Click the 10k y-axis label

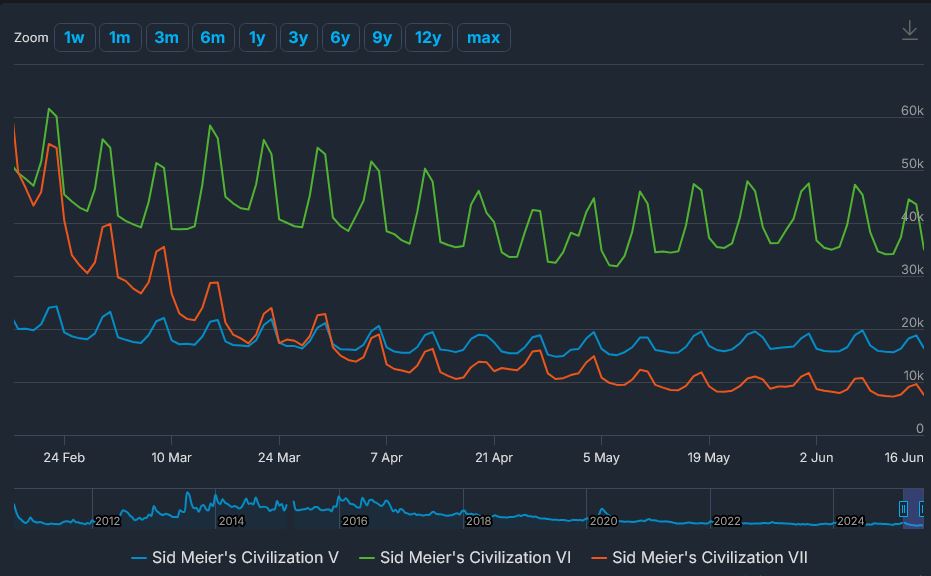[913, 375]
